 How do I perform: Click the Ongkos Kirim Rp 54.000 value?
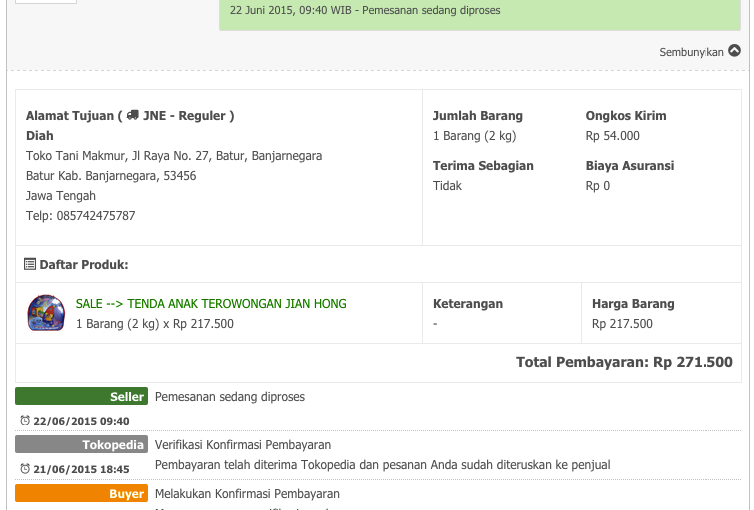(x=612, y=136)
